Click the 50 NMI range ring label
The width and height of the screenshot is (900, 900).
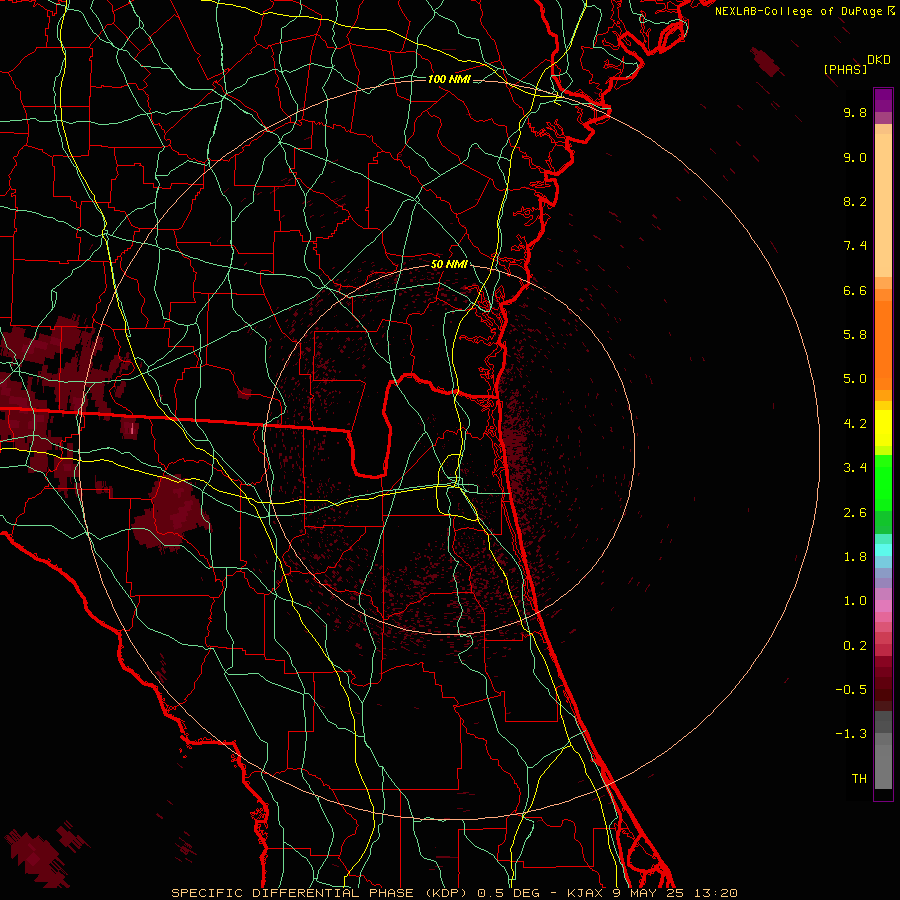449,265
